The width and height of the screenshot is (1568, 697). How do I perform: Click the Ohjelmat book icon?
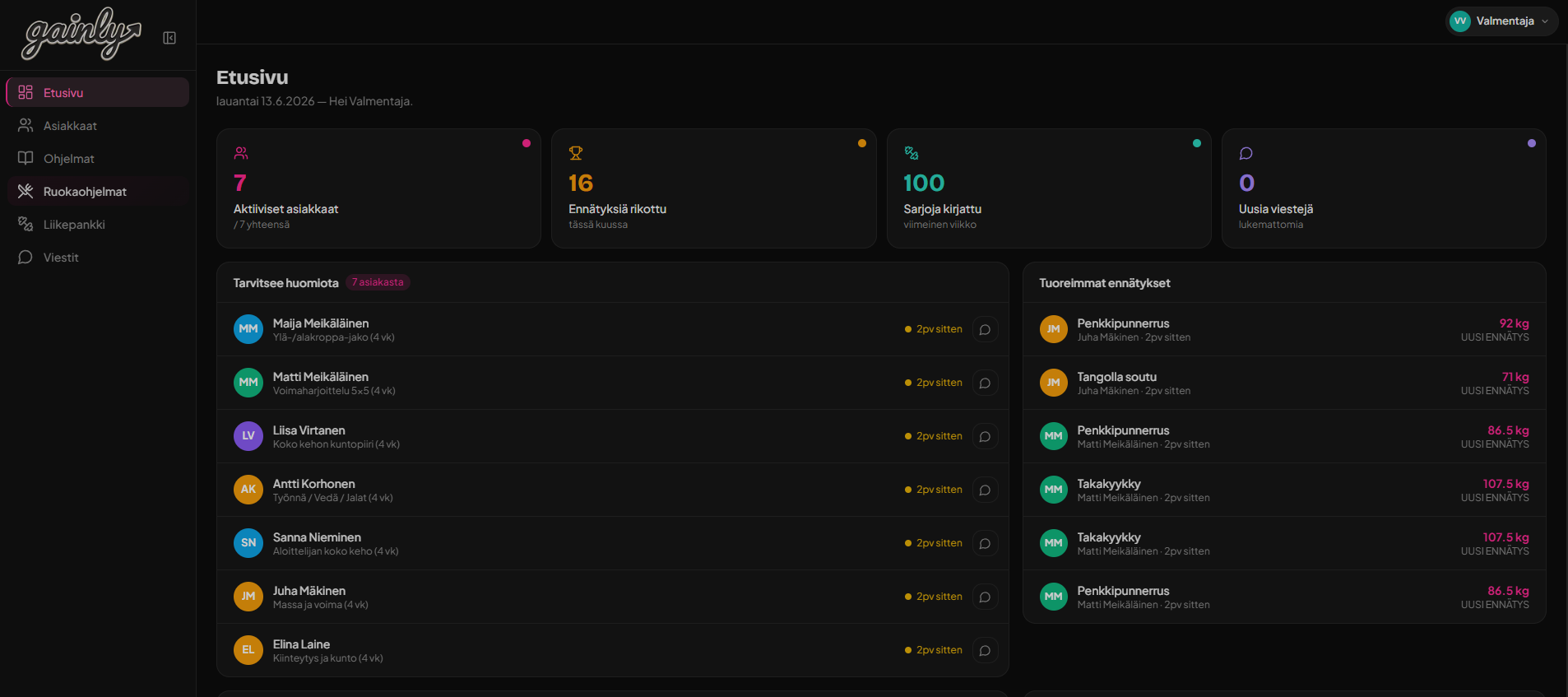pyautogui.click(x=26, y=158)
